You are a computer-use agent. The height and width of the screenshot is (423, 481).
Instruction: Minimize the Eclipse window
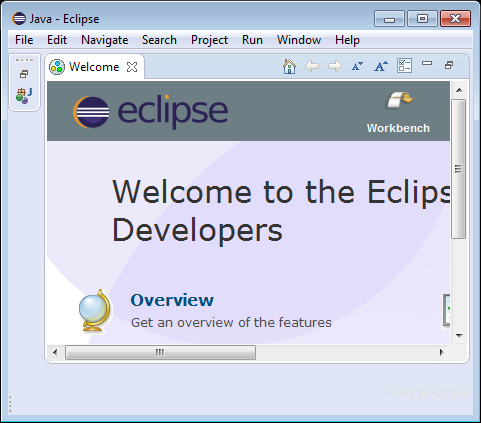[x=389, y=19]
